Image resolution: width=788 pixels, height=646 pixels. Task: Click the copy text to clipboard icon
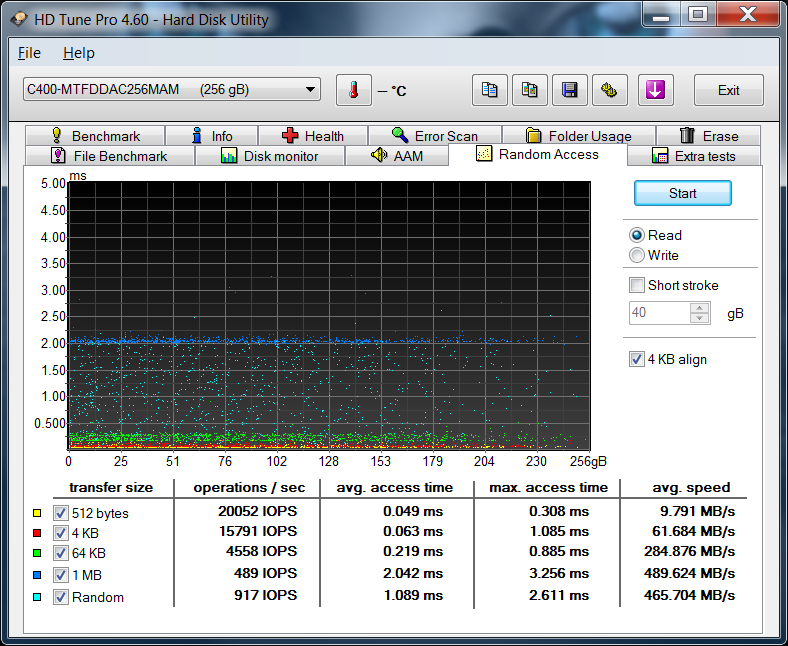click(x=490, y=90)
